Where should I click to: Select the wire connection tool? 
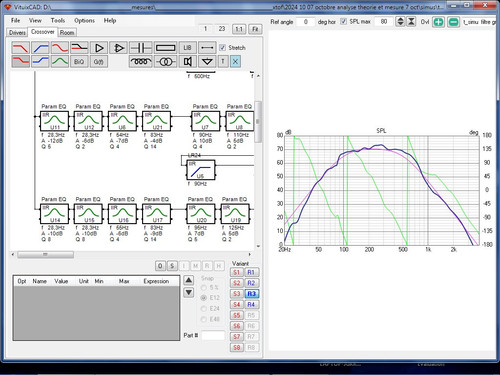207,48
